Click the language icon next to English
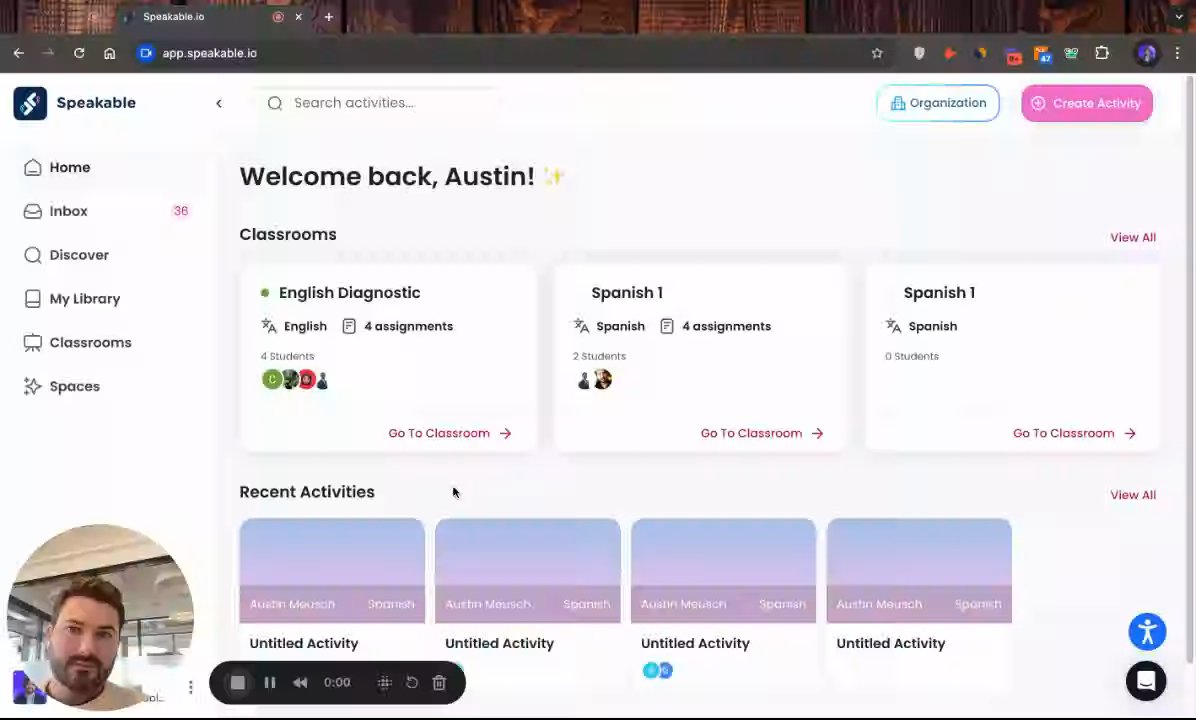Image resolution: width=1196 pixels, height=720 pixels. (268, 326)
